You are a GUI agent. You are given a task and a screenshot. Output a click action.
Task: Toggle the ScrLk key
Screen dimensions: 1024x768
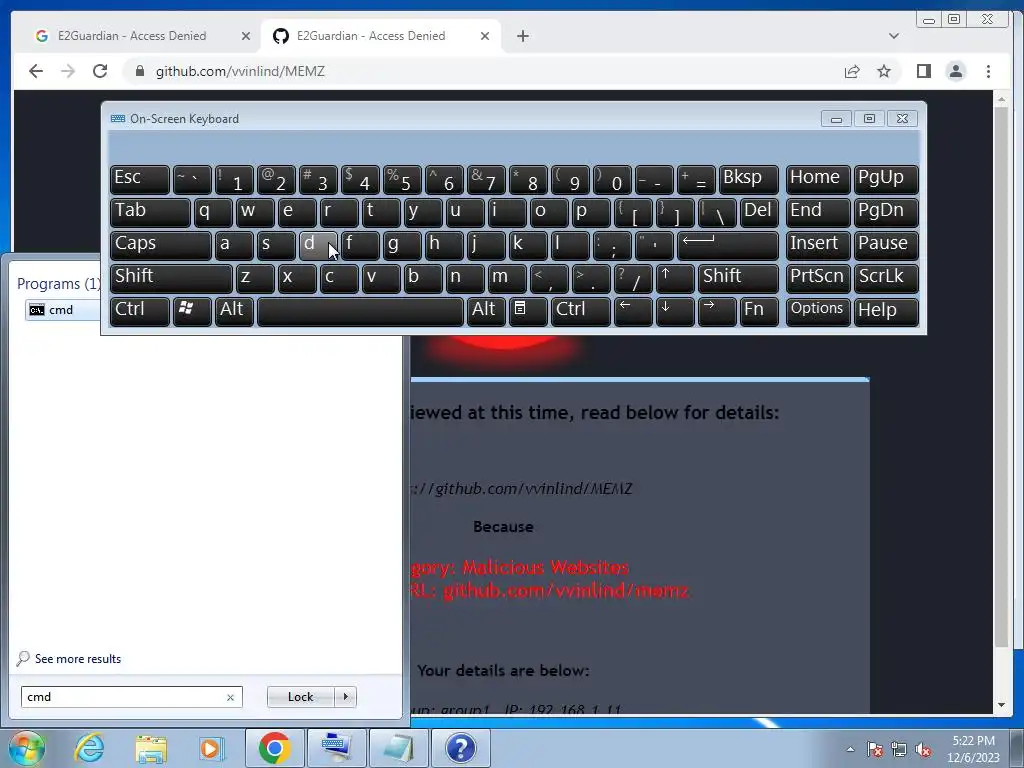[x=886, y=278]
